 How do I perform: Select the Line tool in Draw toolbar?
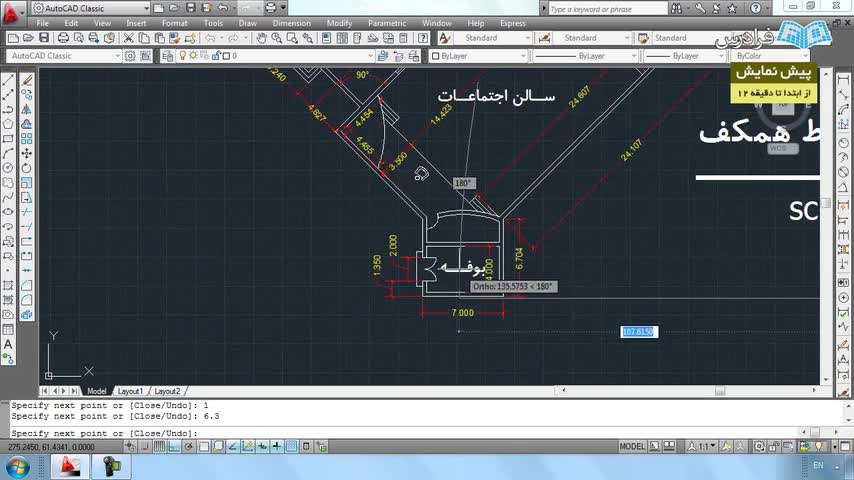click(8, 80)
